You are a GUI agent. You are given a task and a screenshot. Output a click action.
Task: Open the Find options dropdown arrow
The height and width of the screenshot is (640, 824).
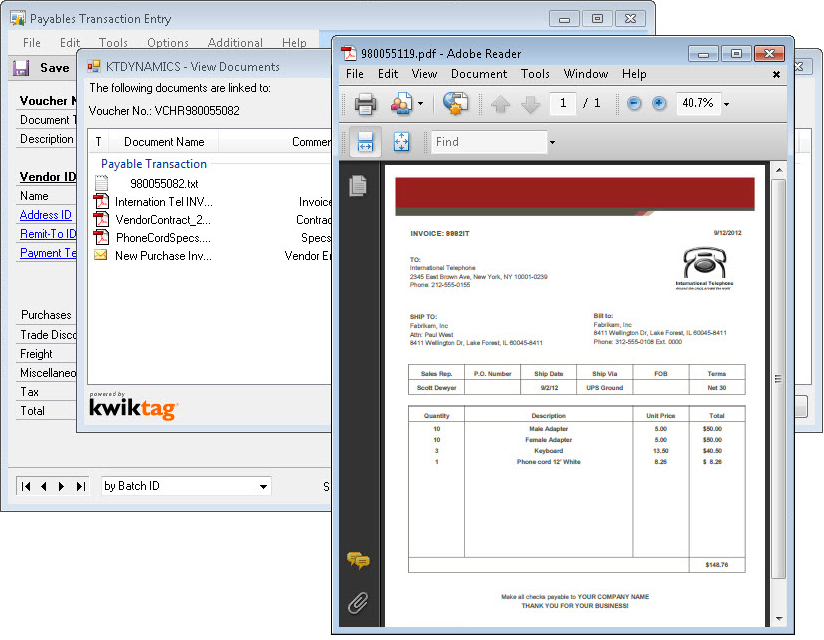(x=552, y=142)
